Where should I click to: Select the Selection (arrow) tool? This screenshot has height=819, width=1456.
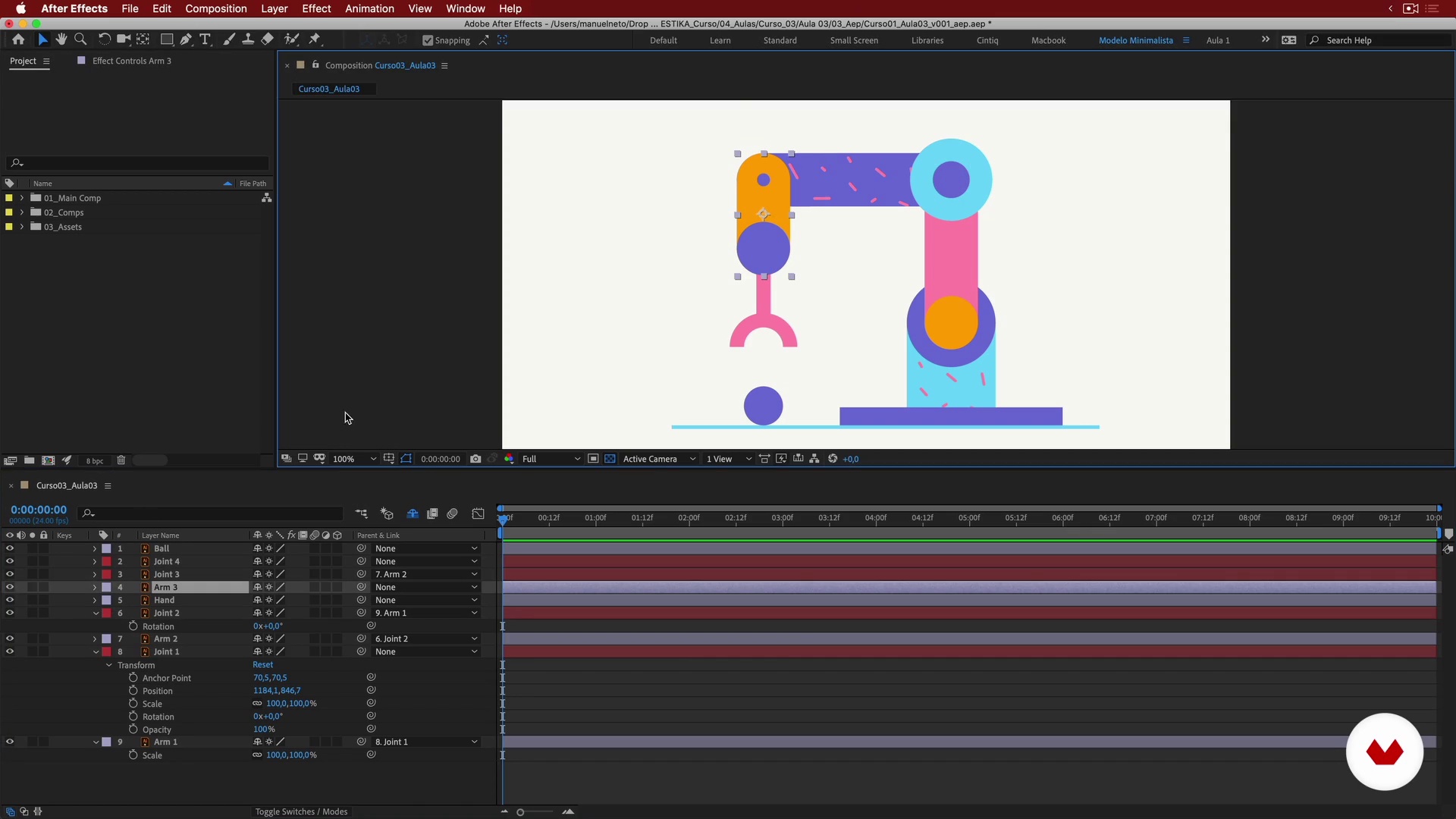(x=42, y=39)
